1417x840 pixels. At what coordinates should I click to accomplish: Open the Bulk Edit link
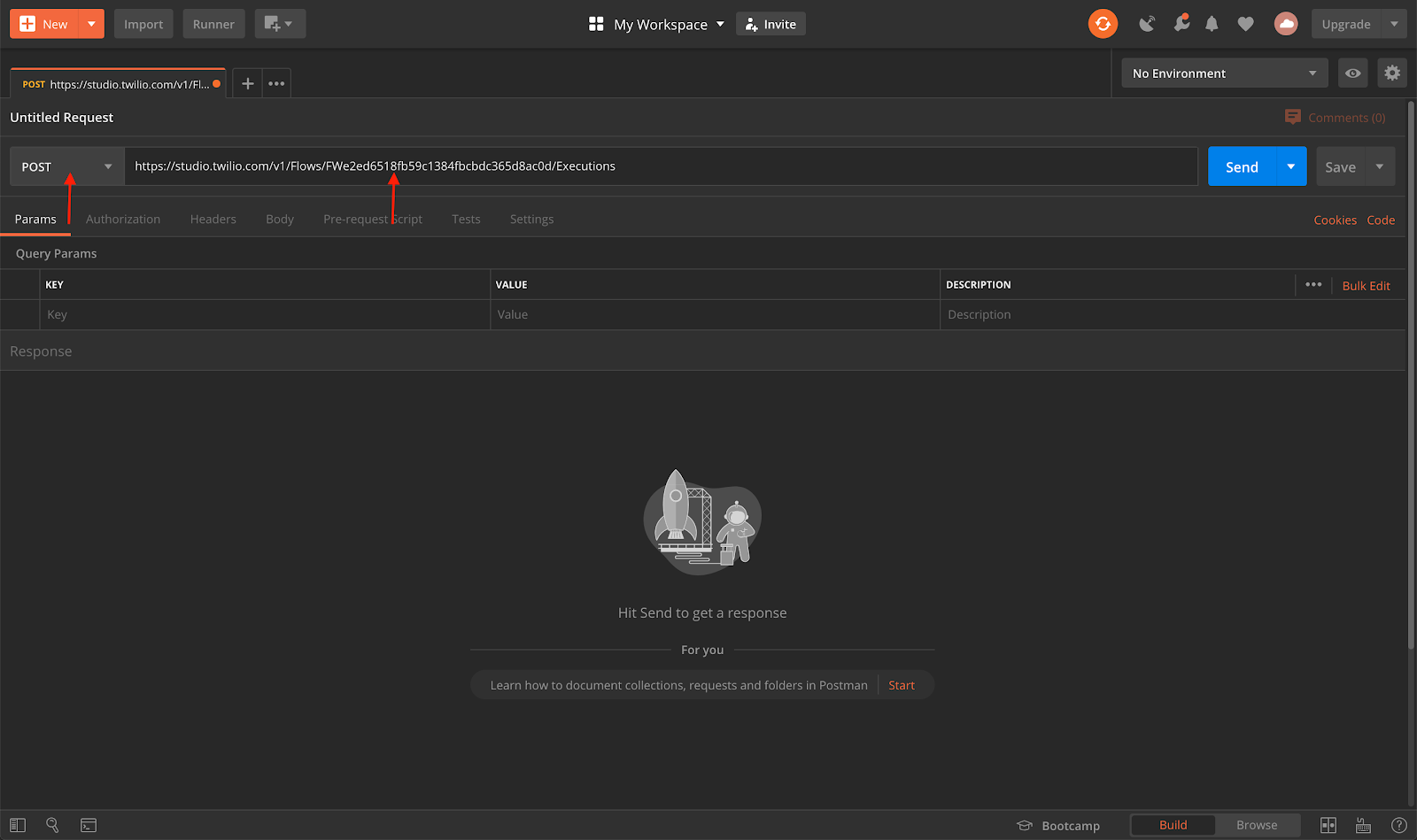(1366, 285)
